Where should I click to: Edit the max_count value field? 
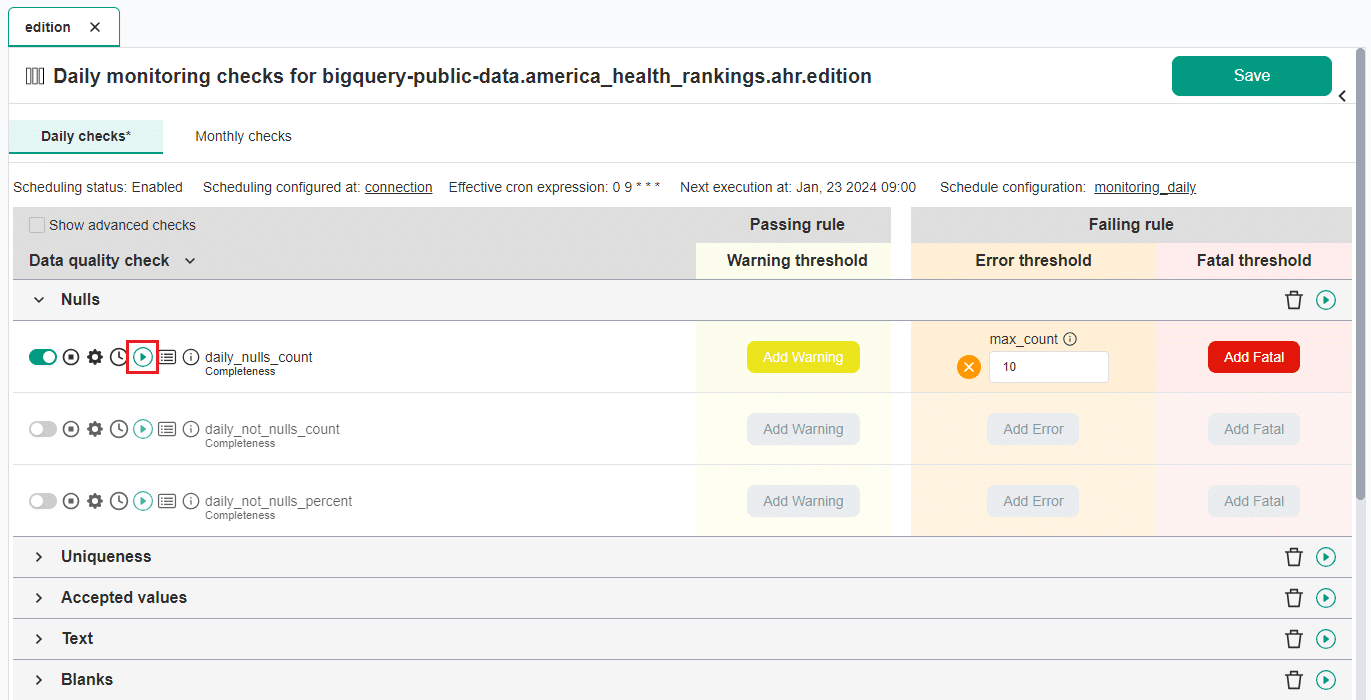[1048, 367]
